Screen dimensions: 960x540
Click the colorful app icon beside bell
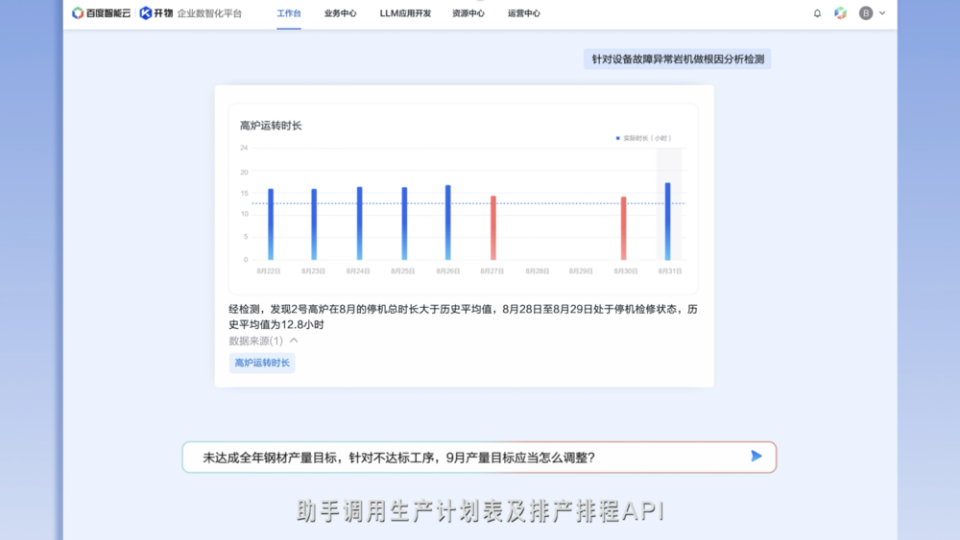(x=840, y=14)
